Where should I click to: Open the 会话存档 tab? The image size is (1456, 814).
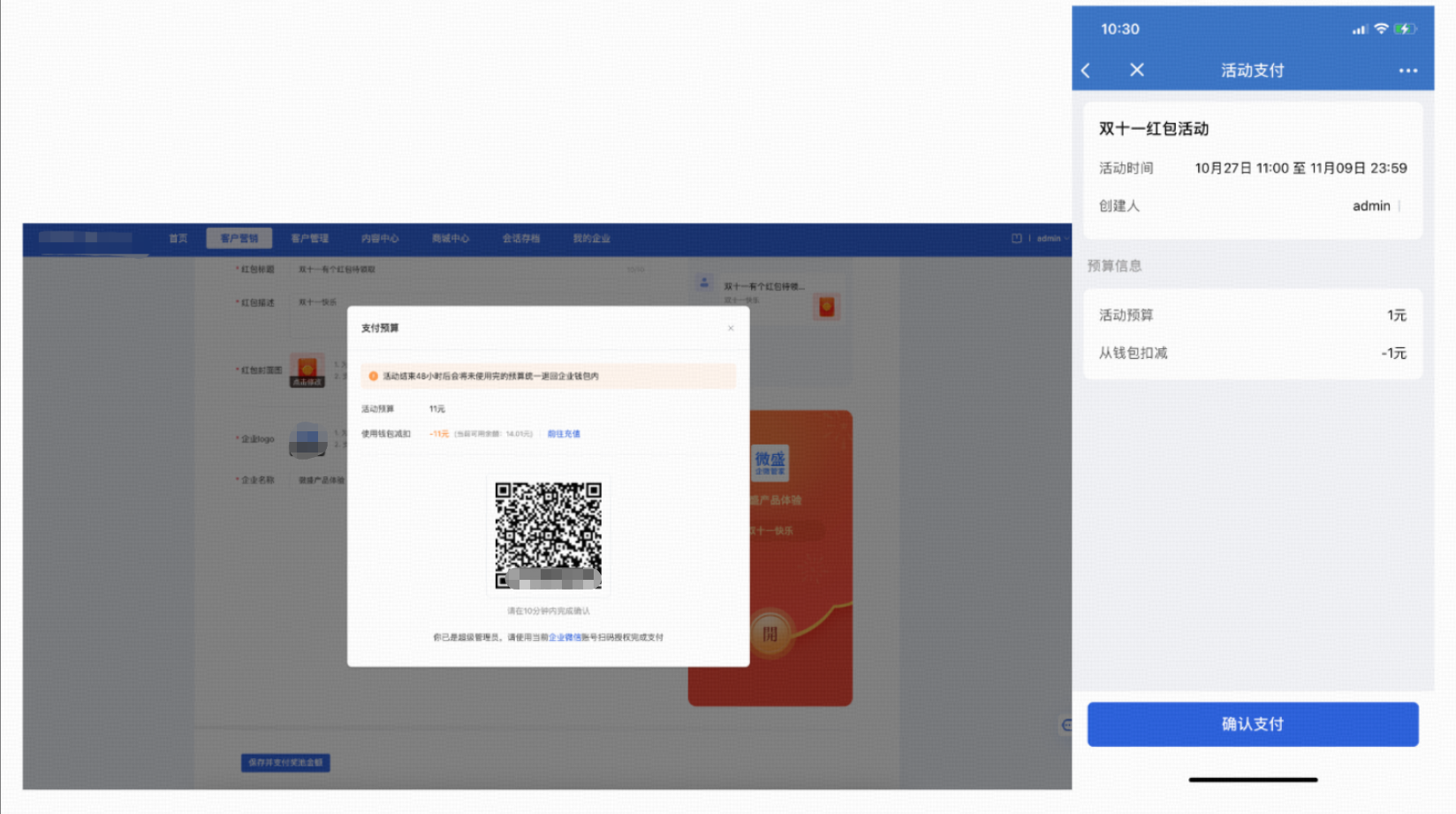pyautogui.click(x=521, y=239)
